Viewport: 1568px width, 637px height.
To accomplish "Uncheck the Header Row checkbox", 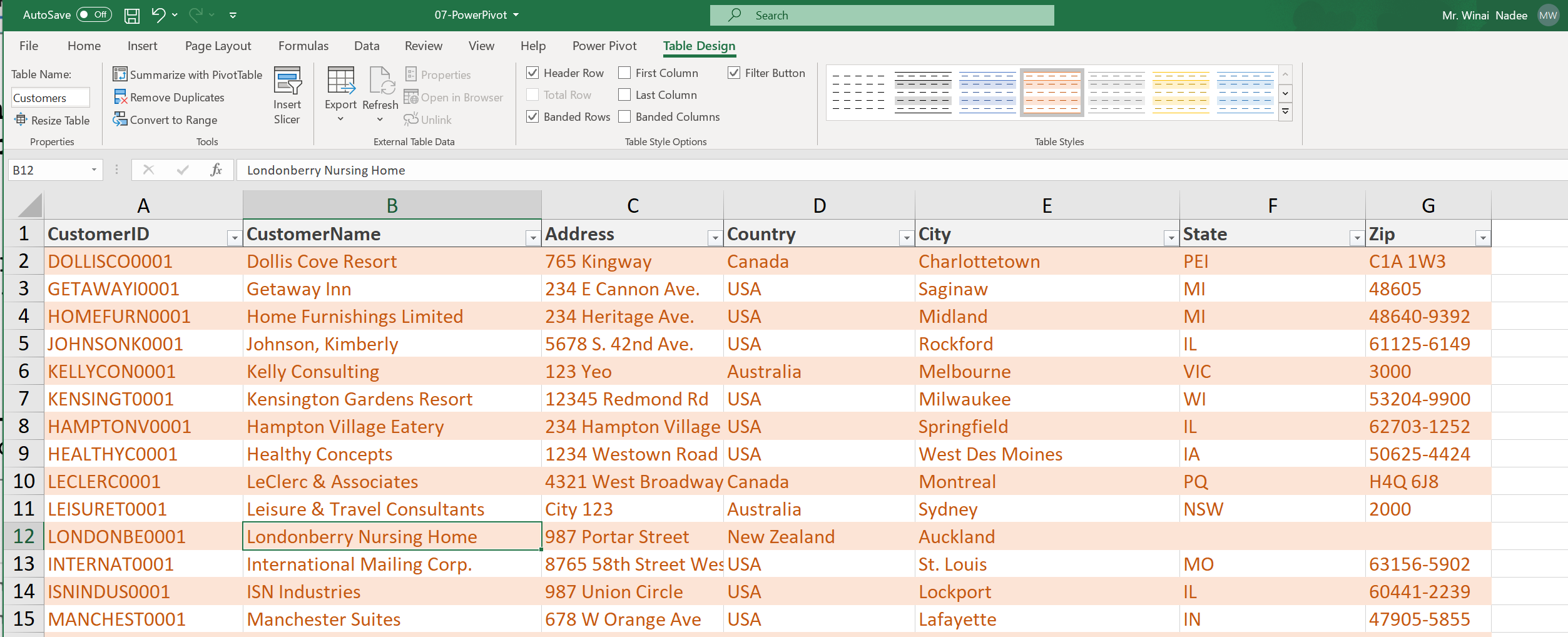I will [532, 73].
